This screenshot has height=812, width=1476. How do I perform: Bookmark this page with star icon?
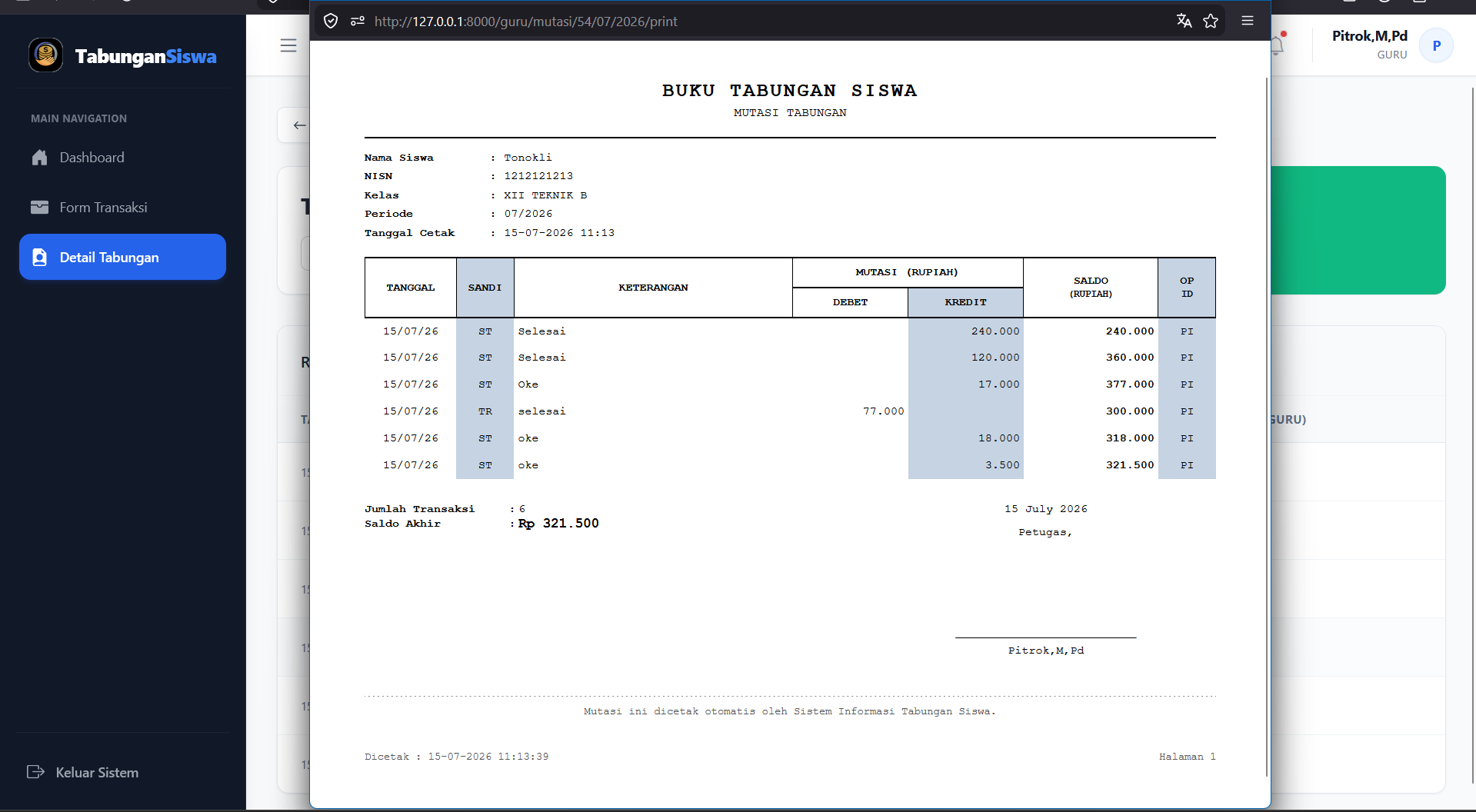click(1211, 21)
